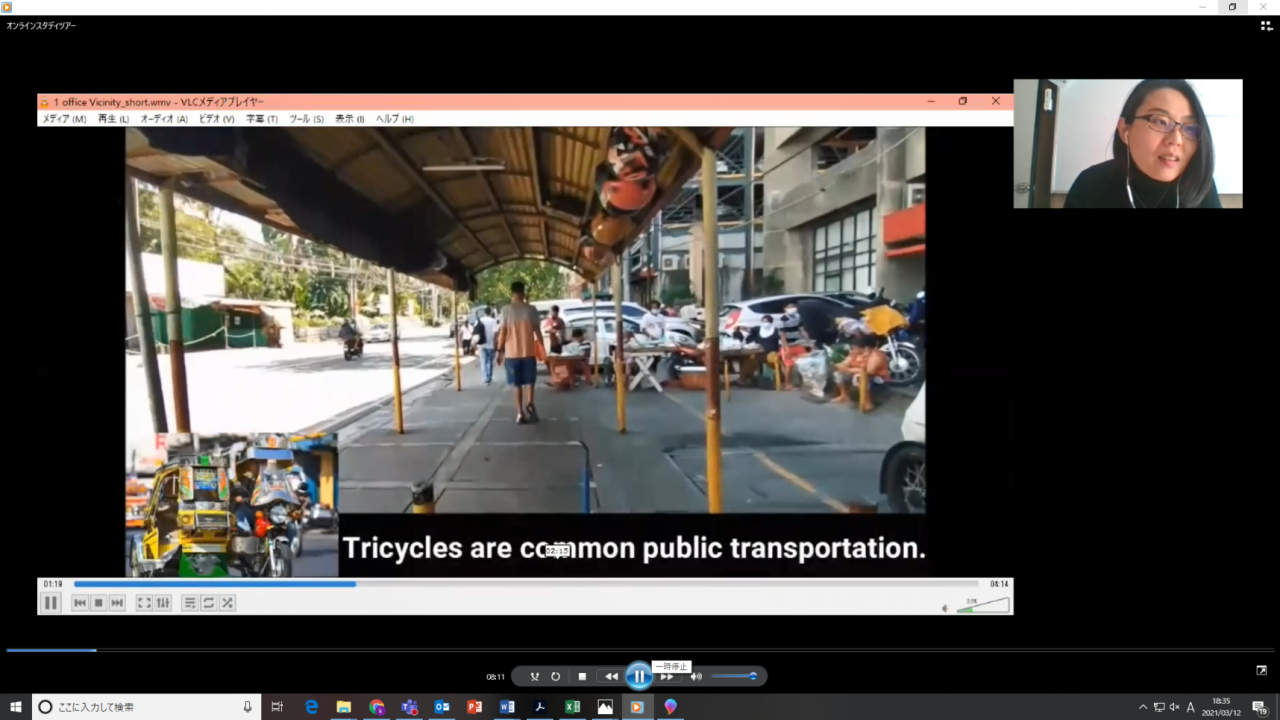Open the メディア (M) menu in VLC
This screenshot has width=1280, height=720.
pyautogui.click(x=64, y=119)
